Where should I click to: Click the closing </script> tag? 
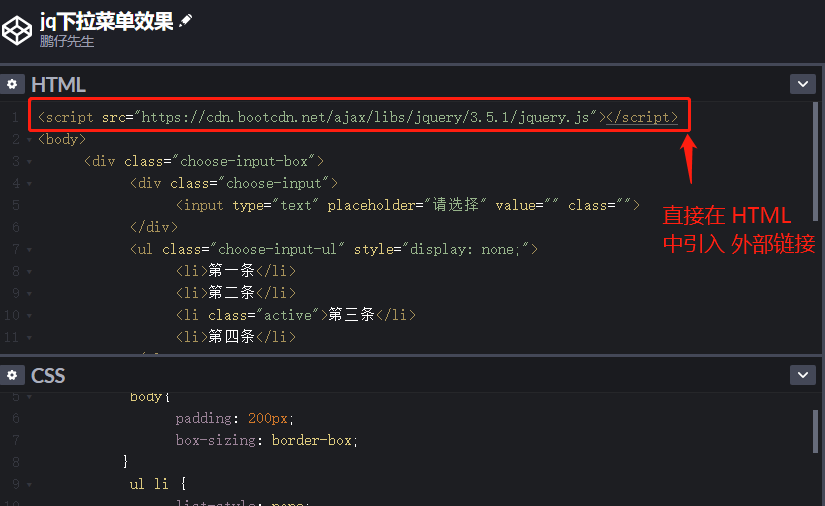click(642, 117)
